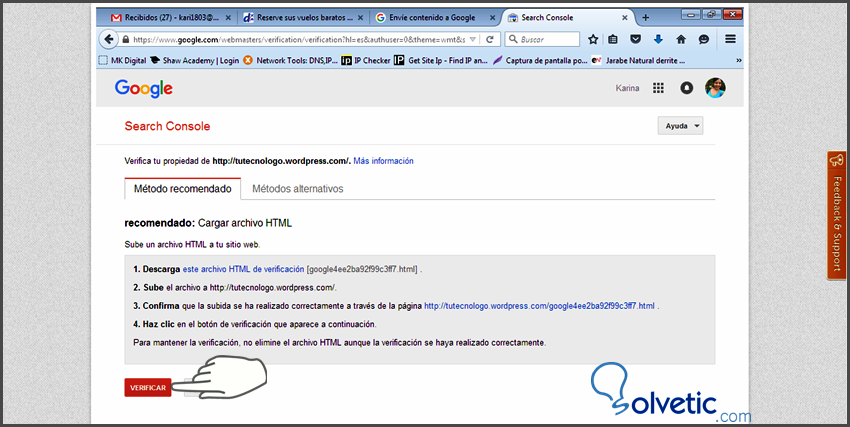
Task: Open the Más información link
Action: pos(383,161)
